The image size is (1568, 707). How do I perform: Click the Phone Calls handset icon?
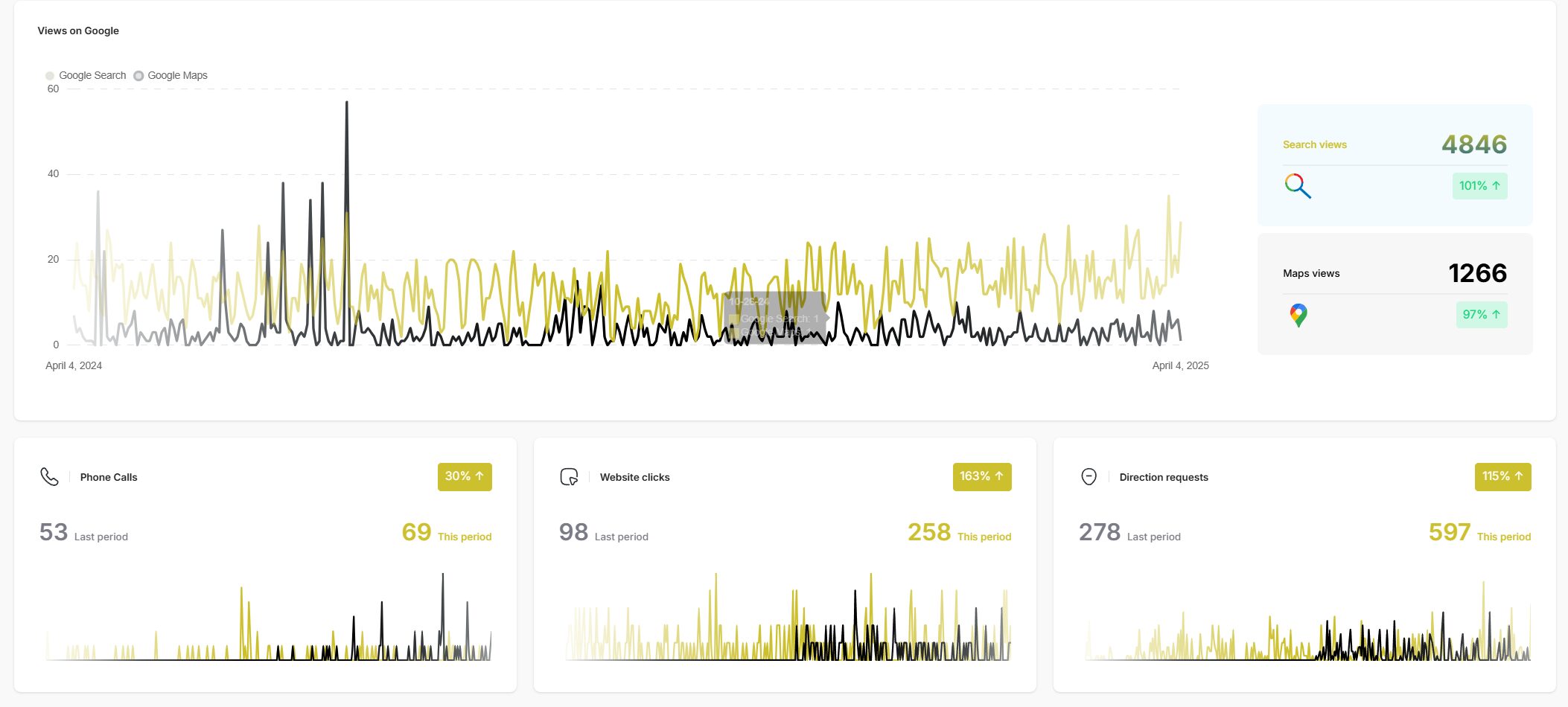tap(49, 477)
